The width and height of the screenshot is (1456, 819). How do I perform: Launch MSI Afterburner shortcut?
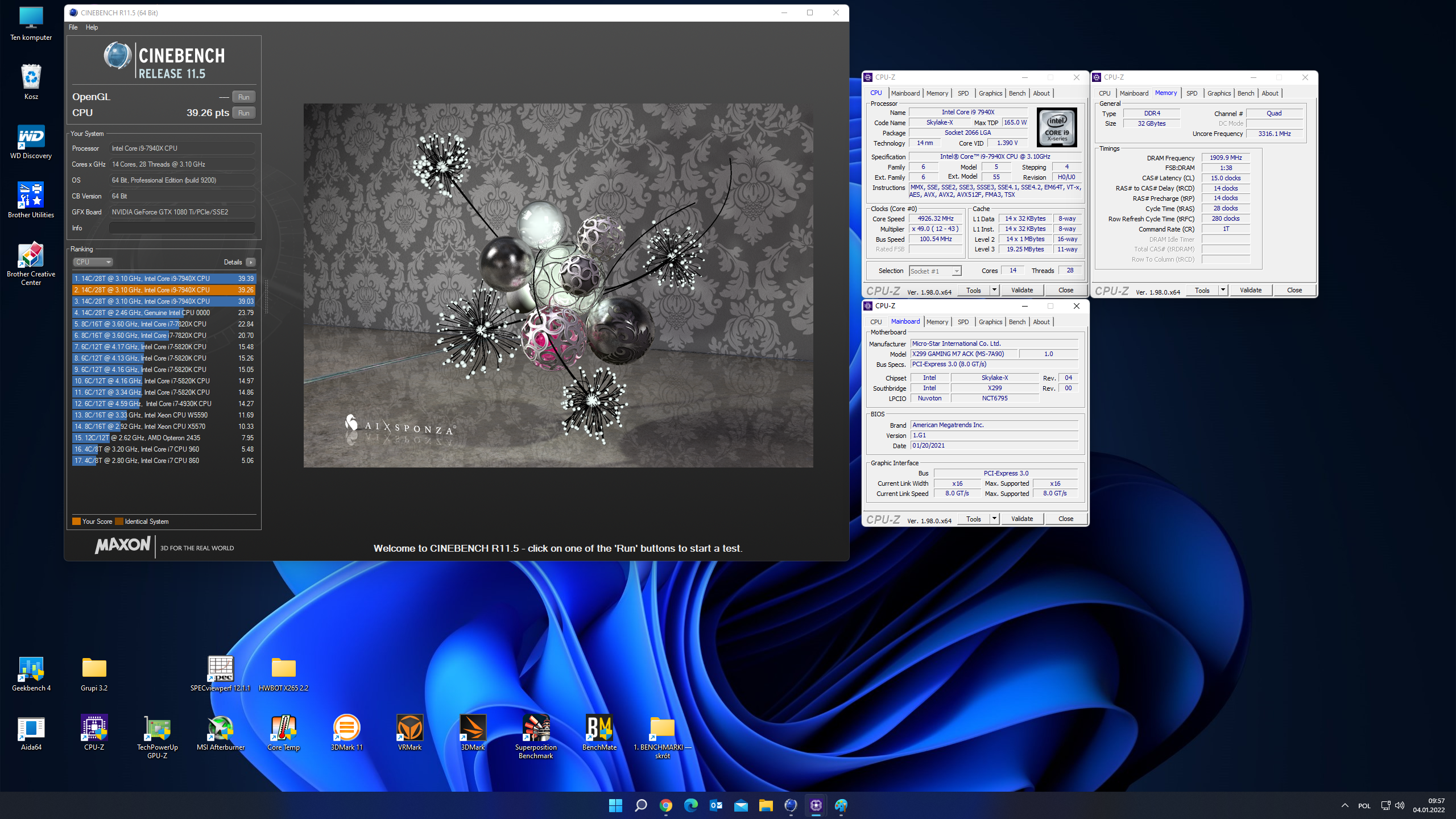pos(221,734)
